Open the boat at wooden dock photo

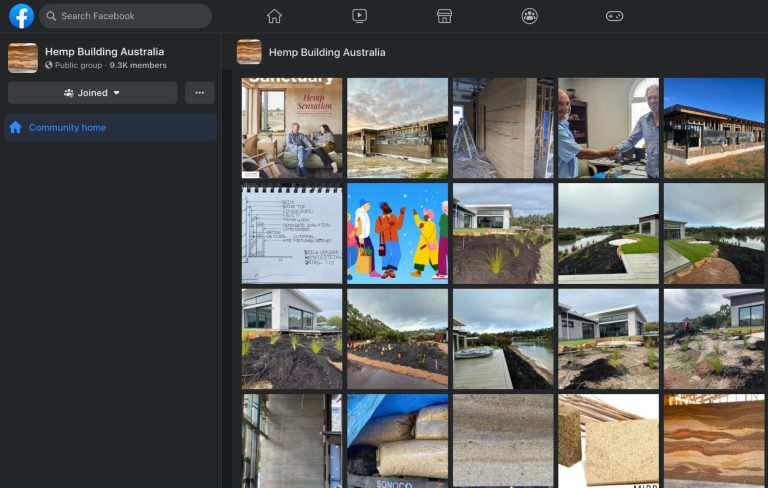point(502,339)
